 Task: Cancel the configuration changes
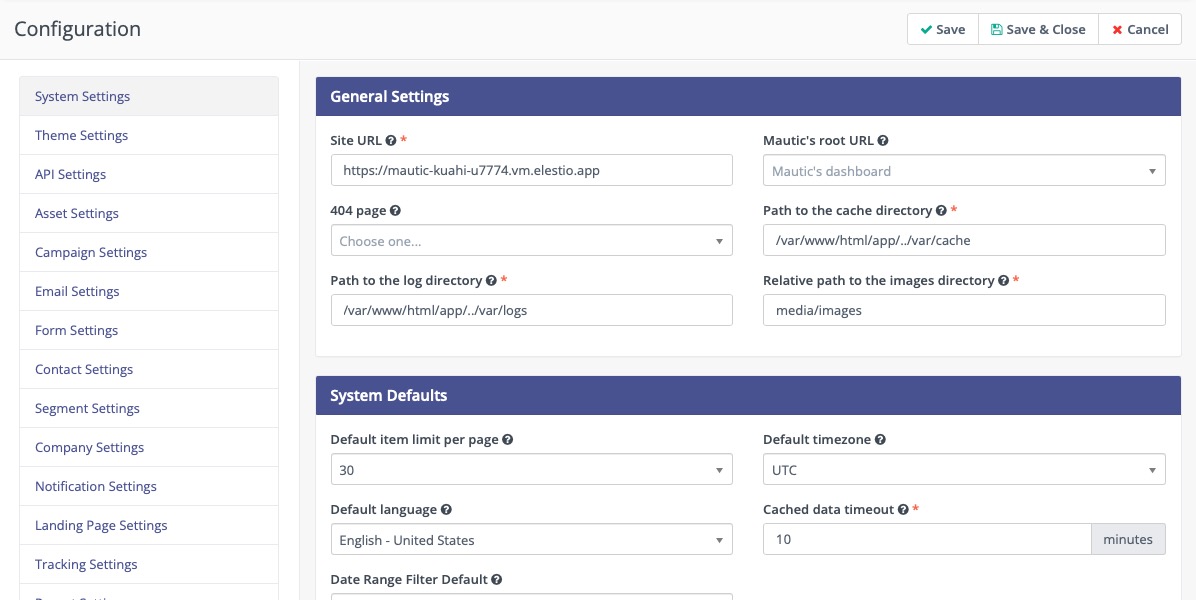(x=1140, y=29)
